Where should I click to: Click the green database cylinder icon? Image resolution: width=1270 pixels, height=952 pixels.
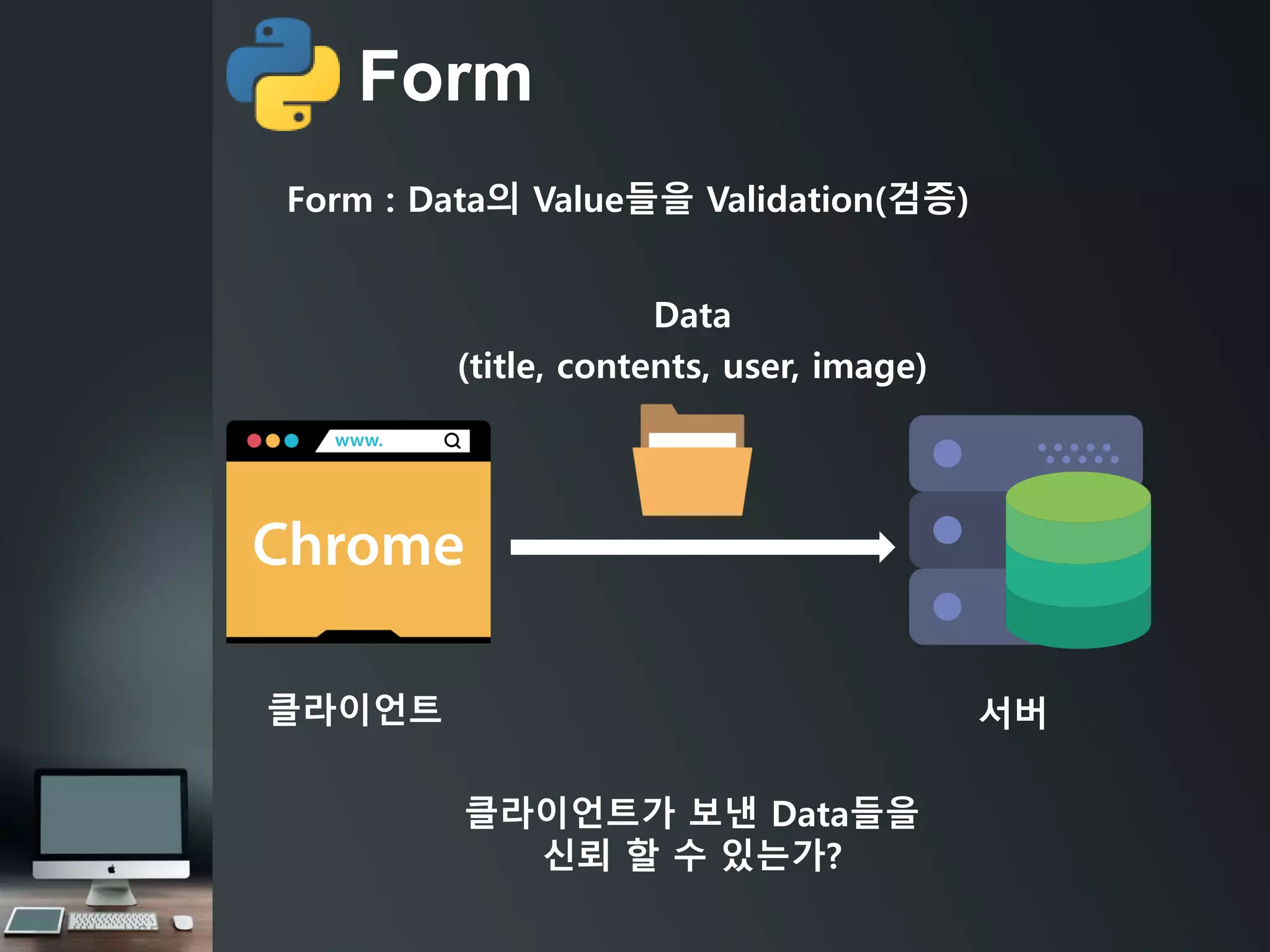click(1078, 560)
